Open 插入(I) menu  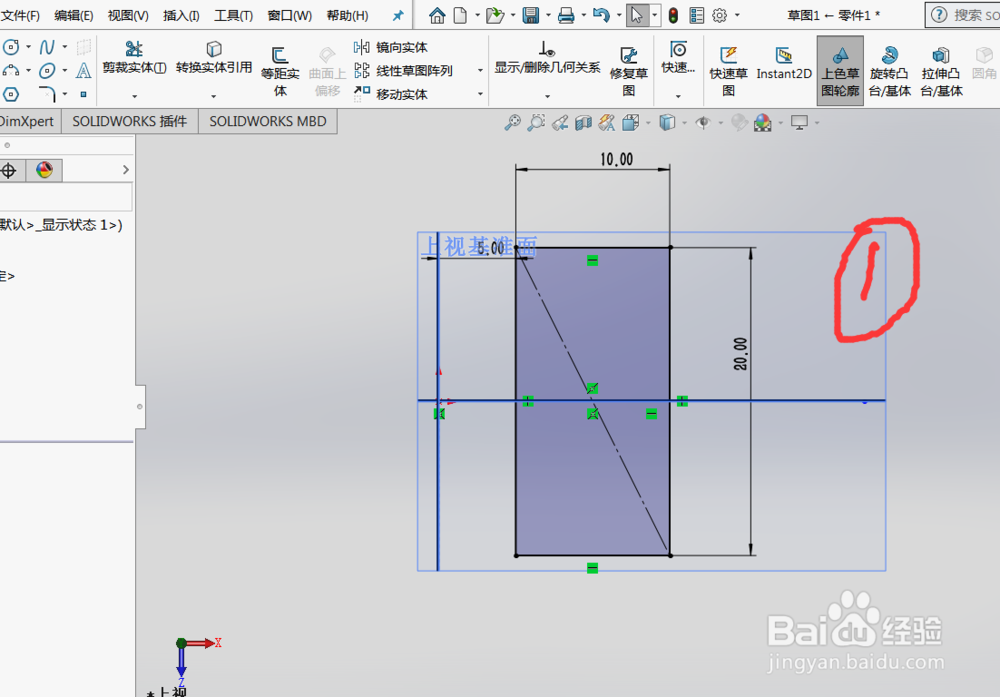(181, 15)
